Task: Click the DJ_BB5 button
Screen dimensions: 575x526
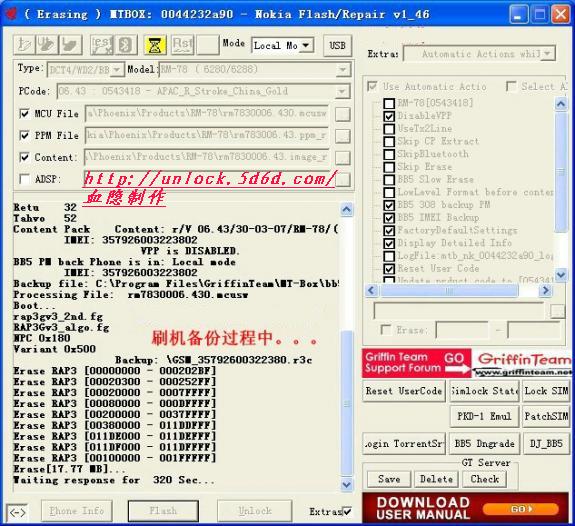Action: 546,444
